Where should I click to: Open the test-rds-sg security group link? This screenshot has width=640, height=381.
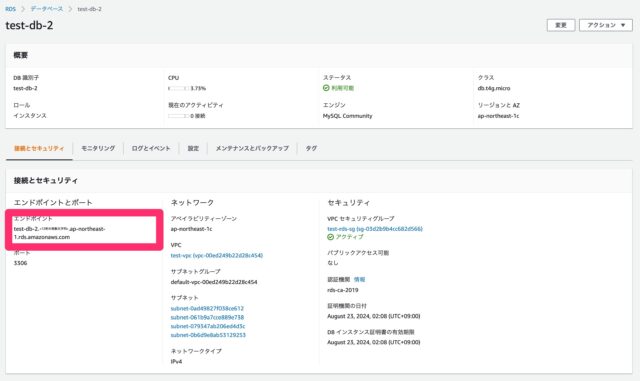click(x=375, y=229)
